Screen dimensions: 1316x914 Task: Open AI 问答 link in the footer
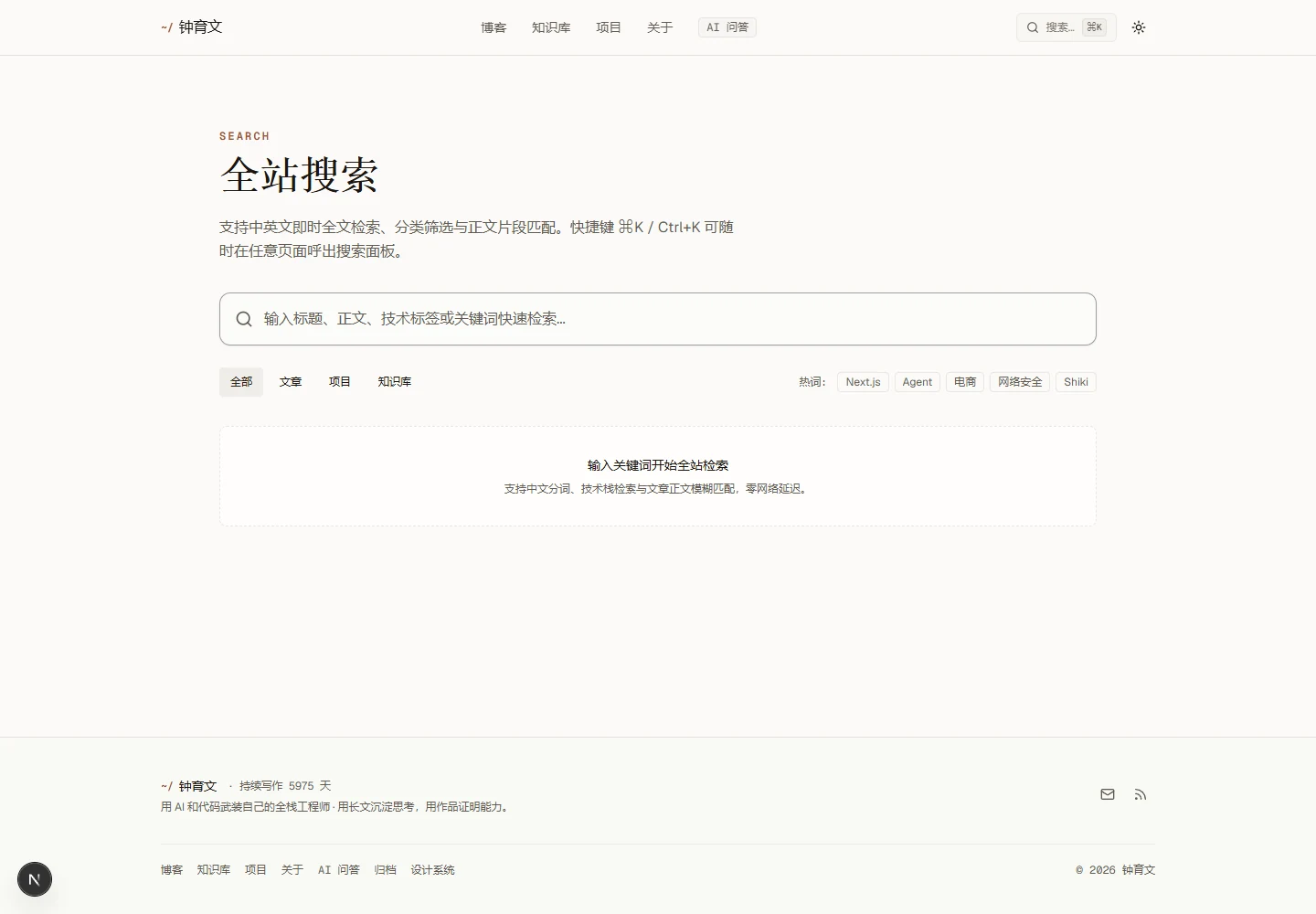tap(339, 870)
